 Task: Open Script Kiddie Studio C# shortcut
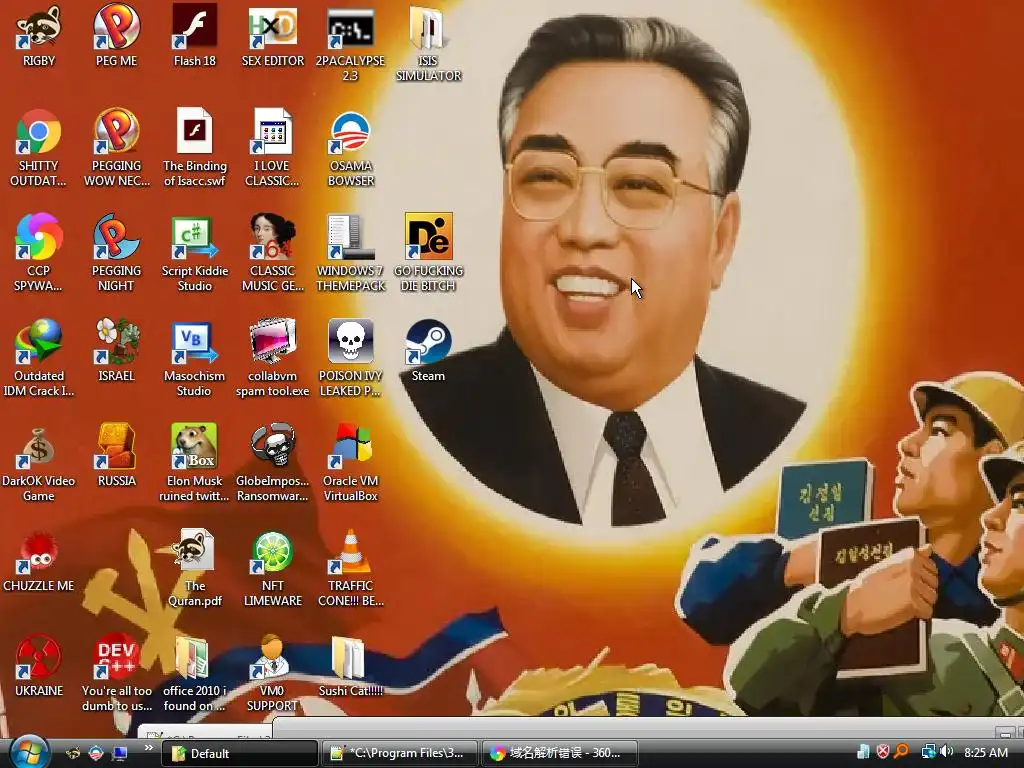(x=195, y=253)
